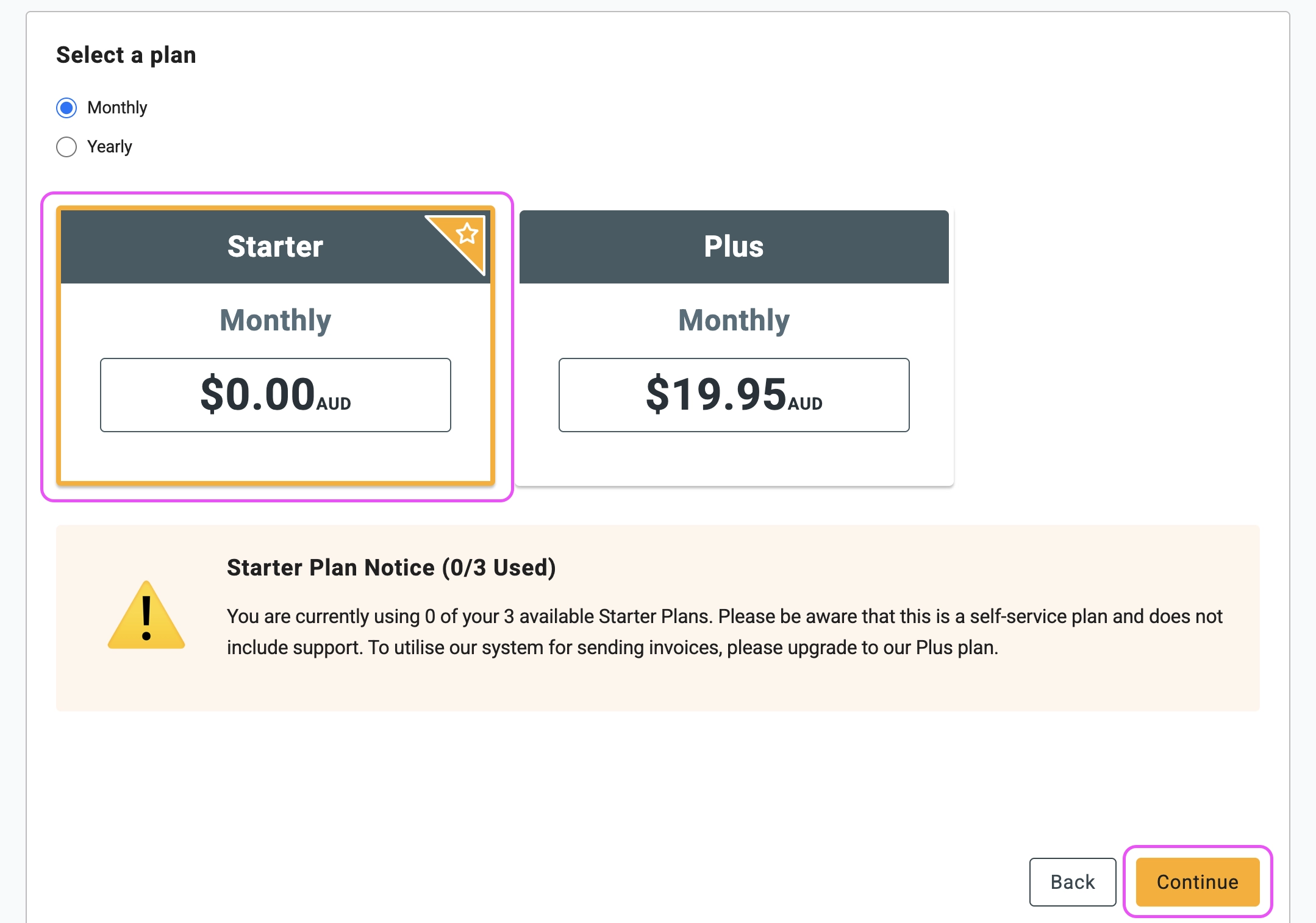Click the $0.00 AUD price box

point(275,395)
